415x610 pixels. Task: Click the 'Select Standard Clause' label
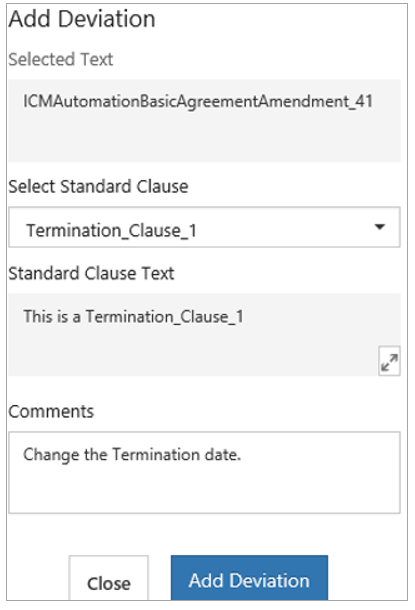coord(98,186)
